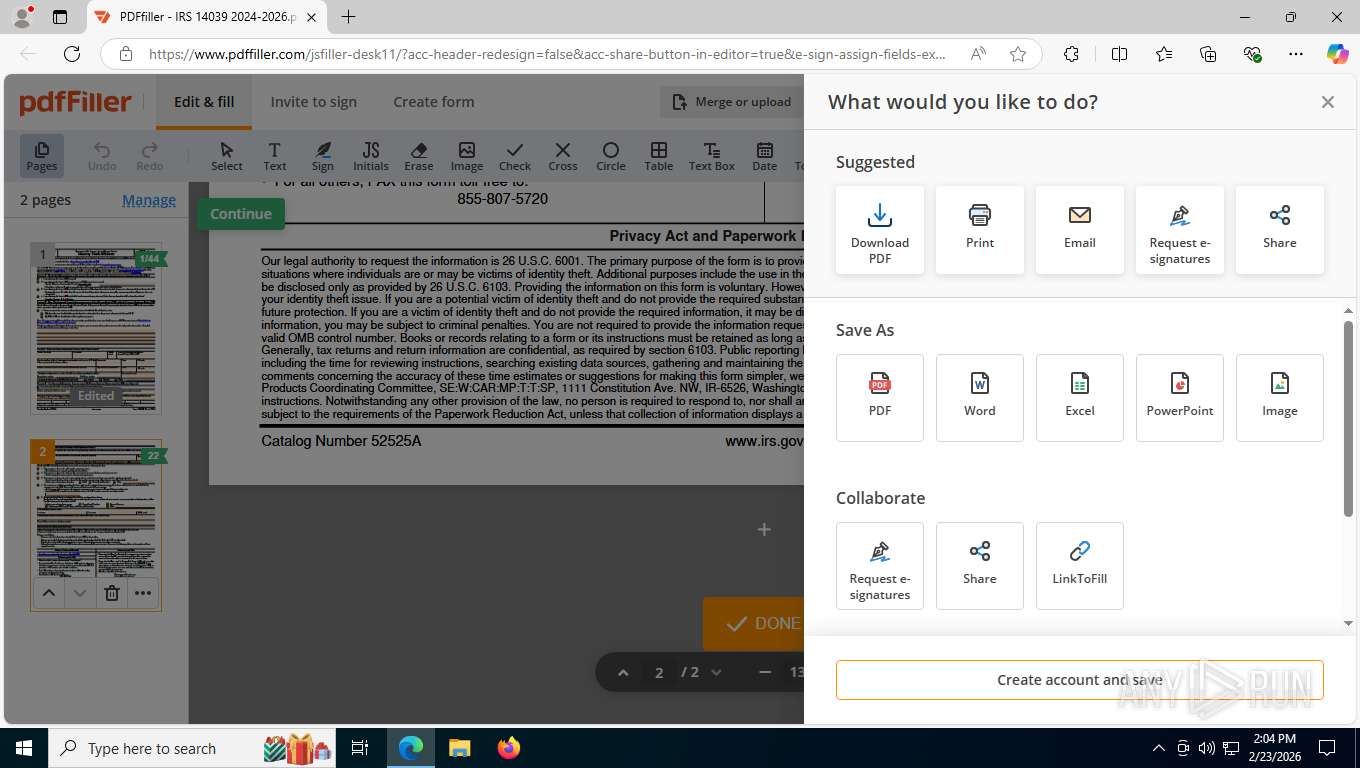Request e-signatures under Collaborate
Image resolution: width=1360 pixels, height=768 pixels.
pos(880,566)
